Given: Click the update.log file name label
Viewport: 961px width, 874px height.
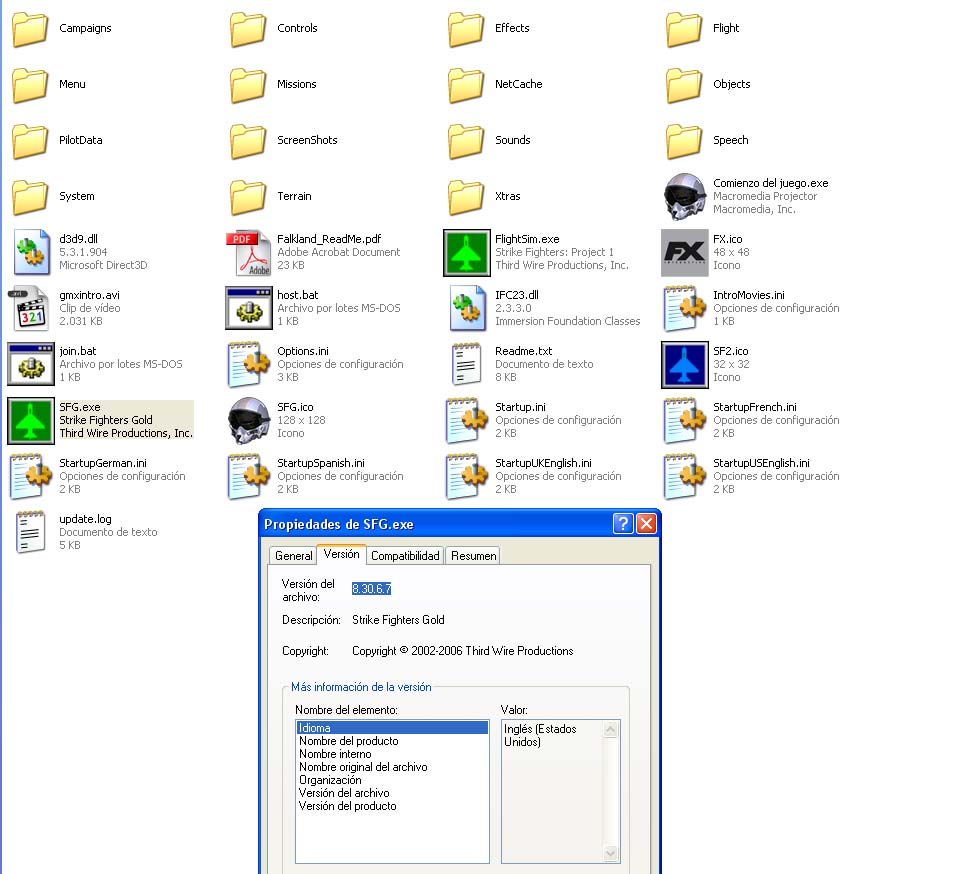Looking at the screenshot, I should [85, 519].
